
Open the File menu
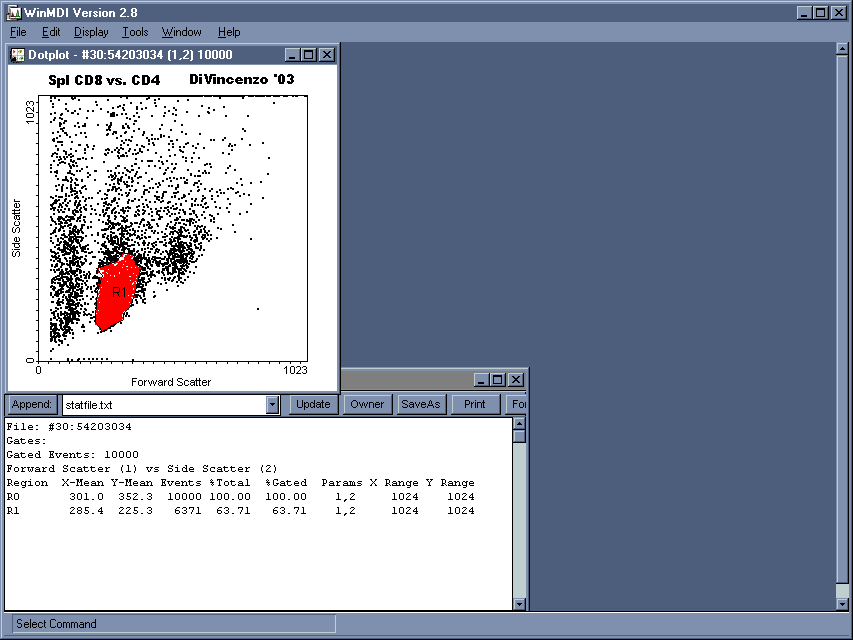[x=18, y=32]
